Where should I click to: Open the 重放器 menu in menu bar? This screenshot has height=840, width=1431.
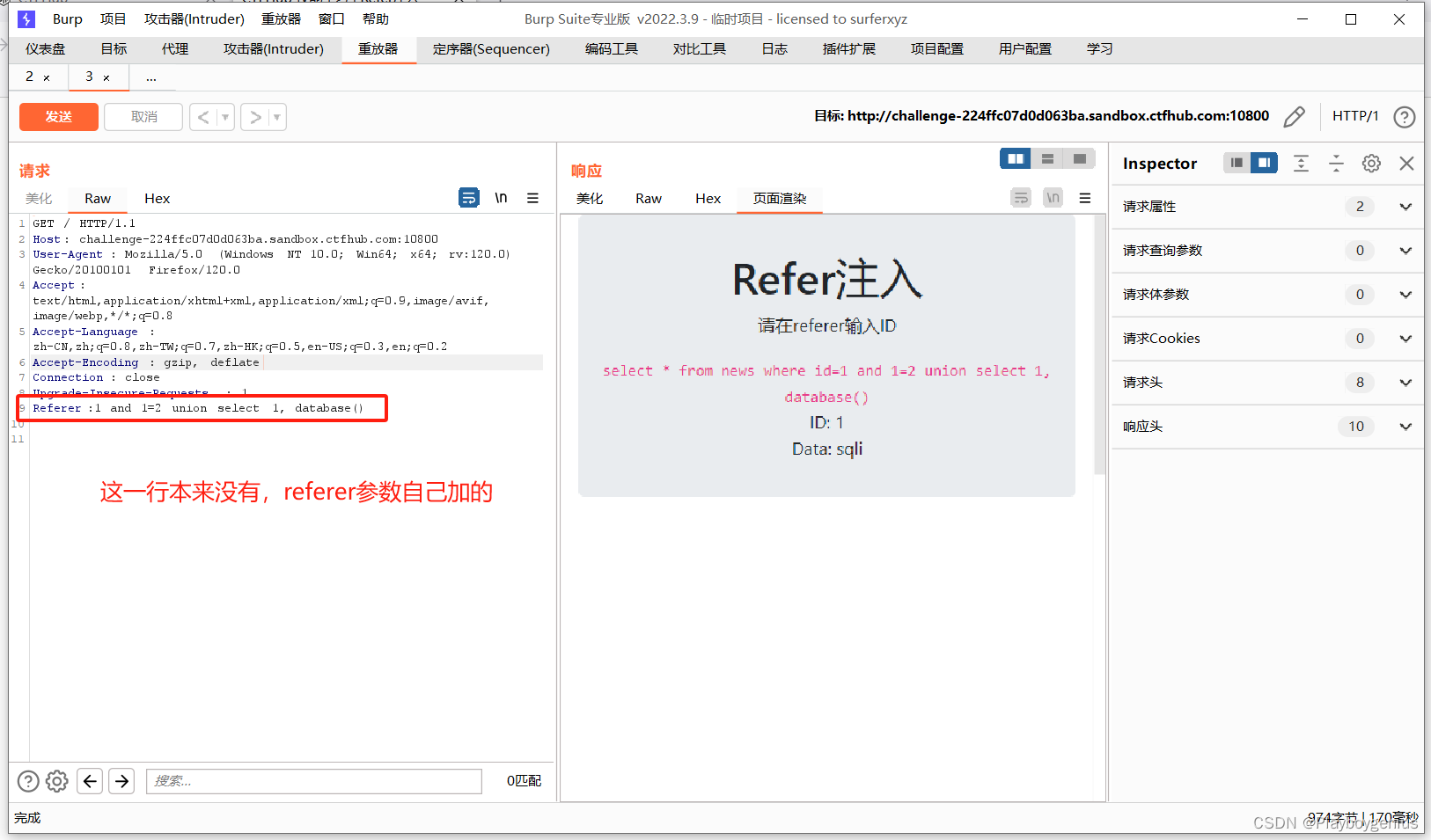pos(282,19)
